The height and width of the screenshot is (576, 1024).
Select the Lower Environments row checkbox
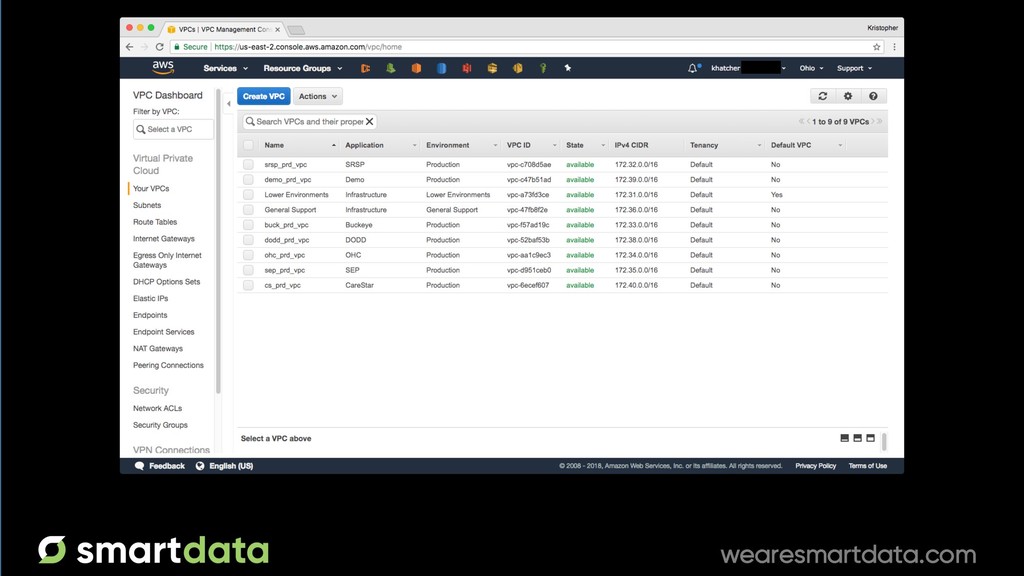click(248, 195)
